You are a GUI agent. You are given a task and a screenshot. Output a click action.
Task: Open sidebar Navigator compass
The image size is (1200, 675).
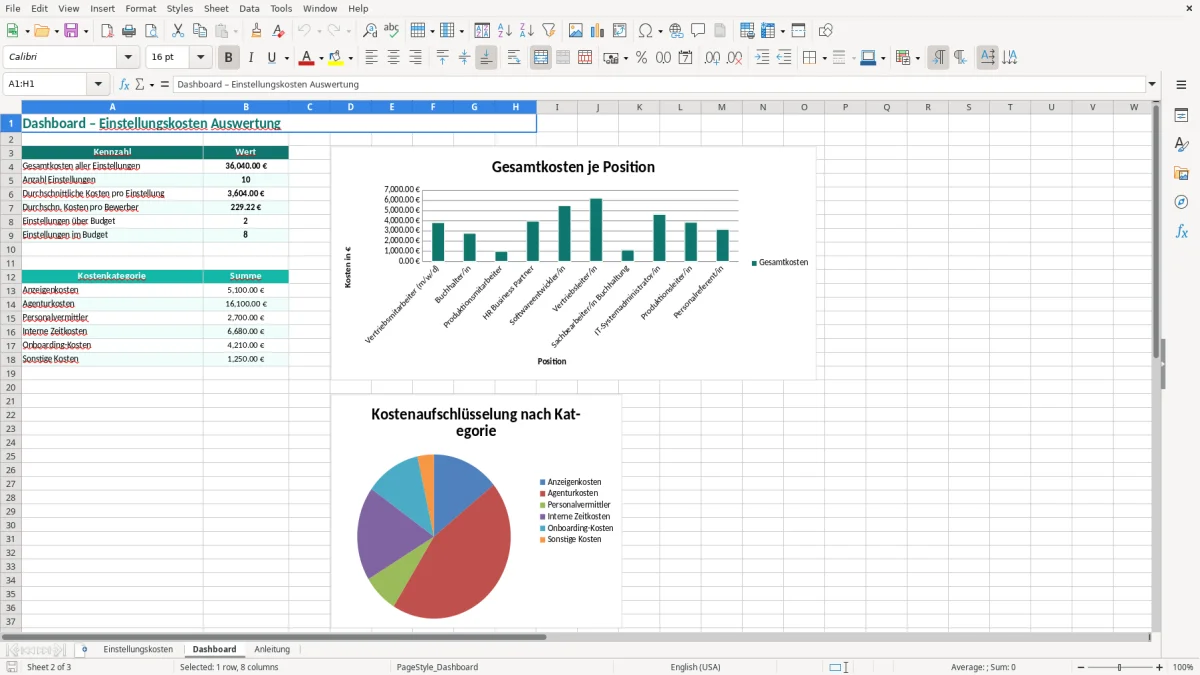click(x=1181, y=202)
